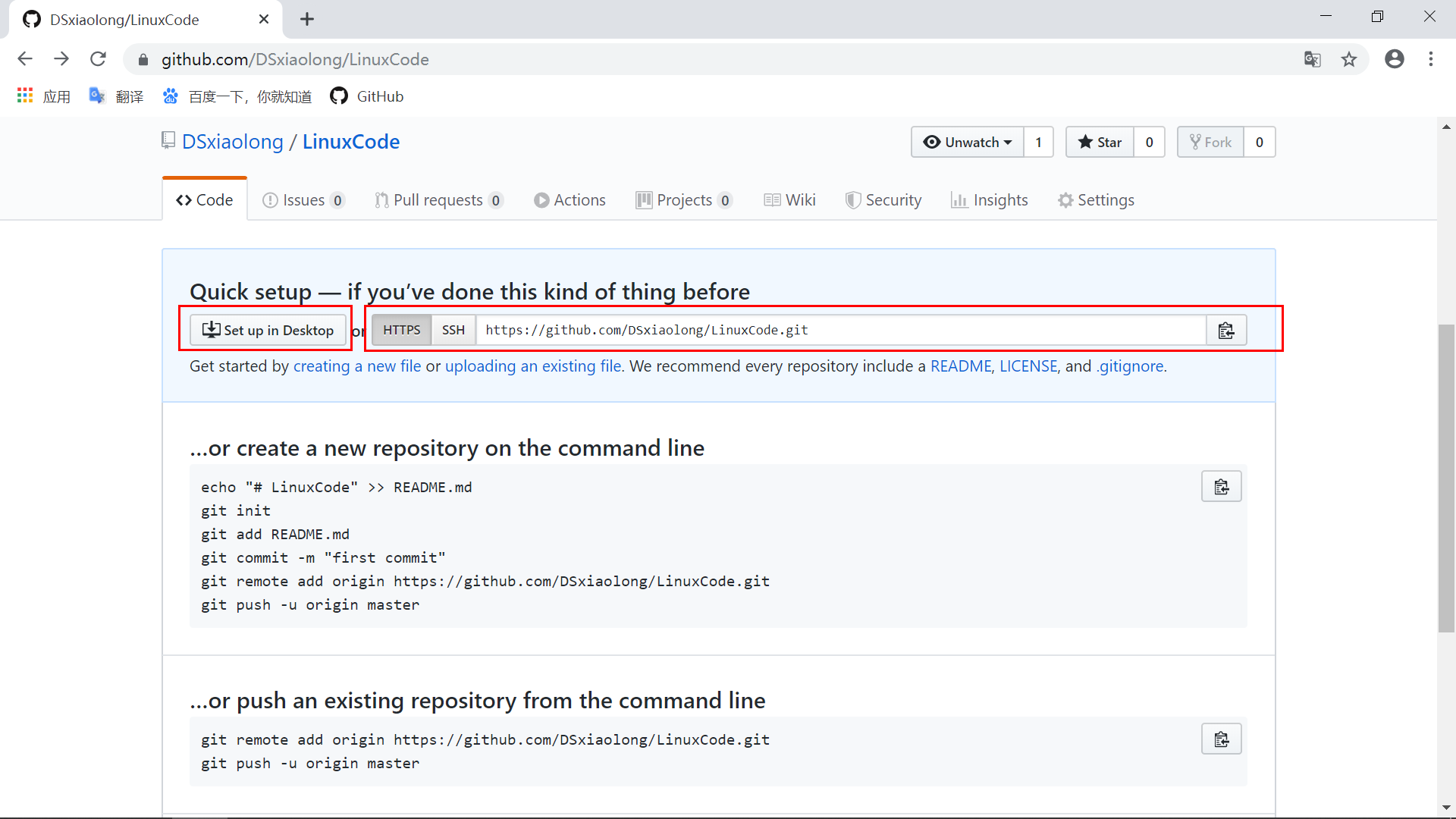
Task: Click the Google Translate icon in the address bar
Action: (x=1312, y=59)
